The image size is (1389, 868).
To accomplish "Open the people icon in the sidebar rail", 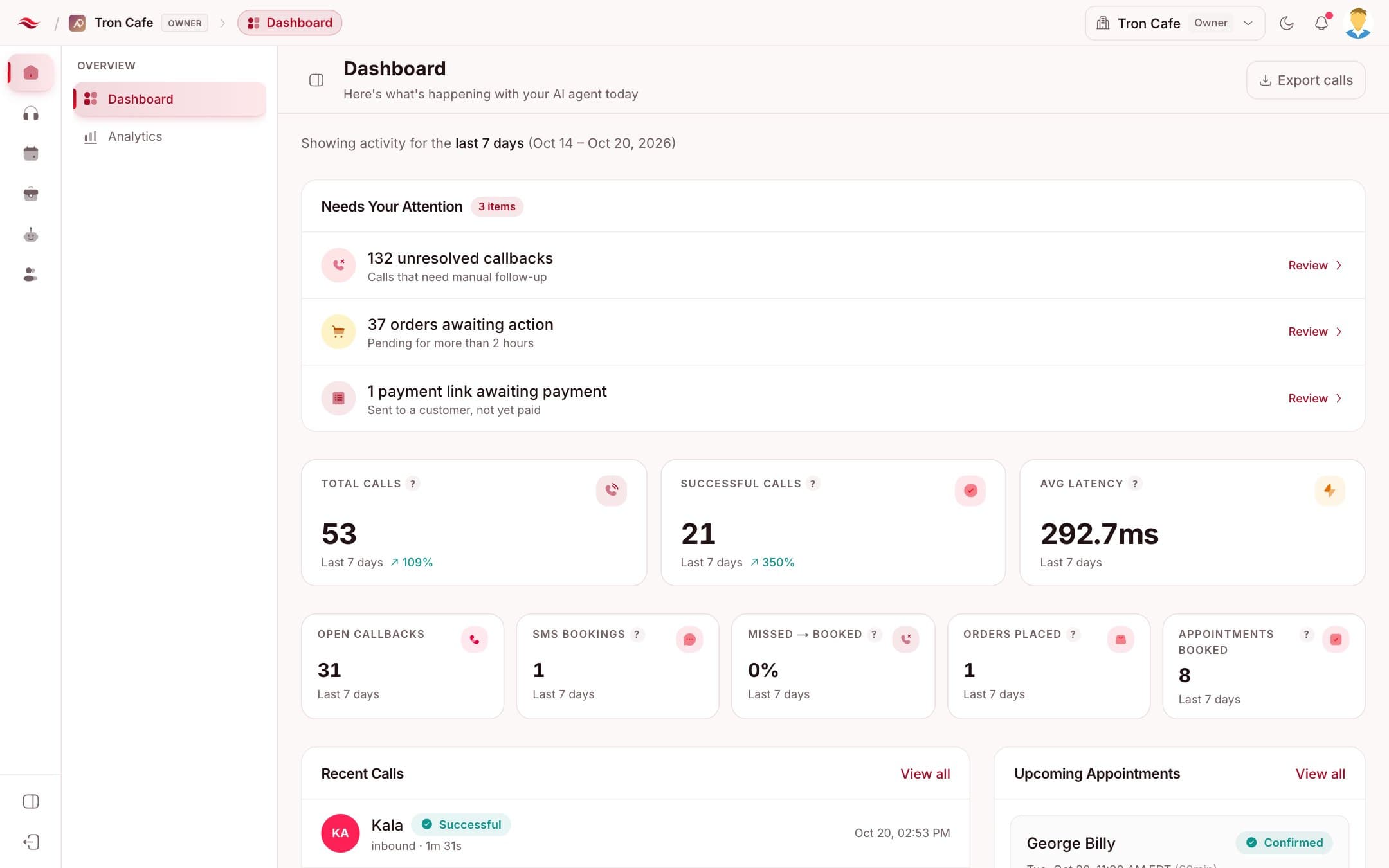I will click(x=31, y=275).
